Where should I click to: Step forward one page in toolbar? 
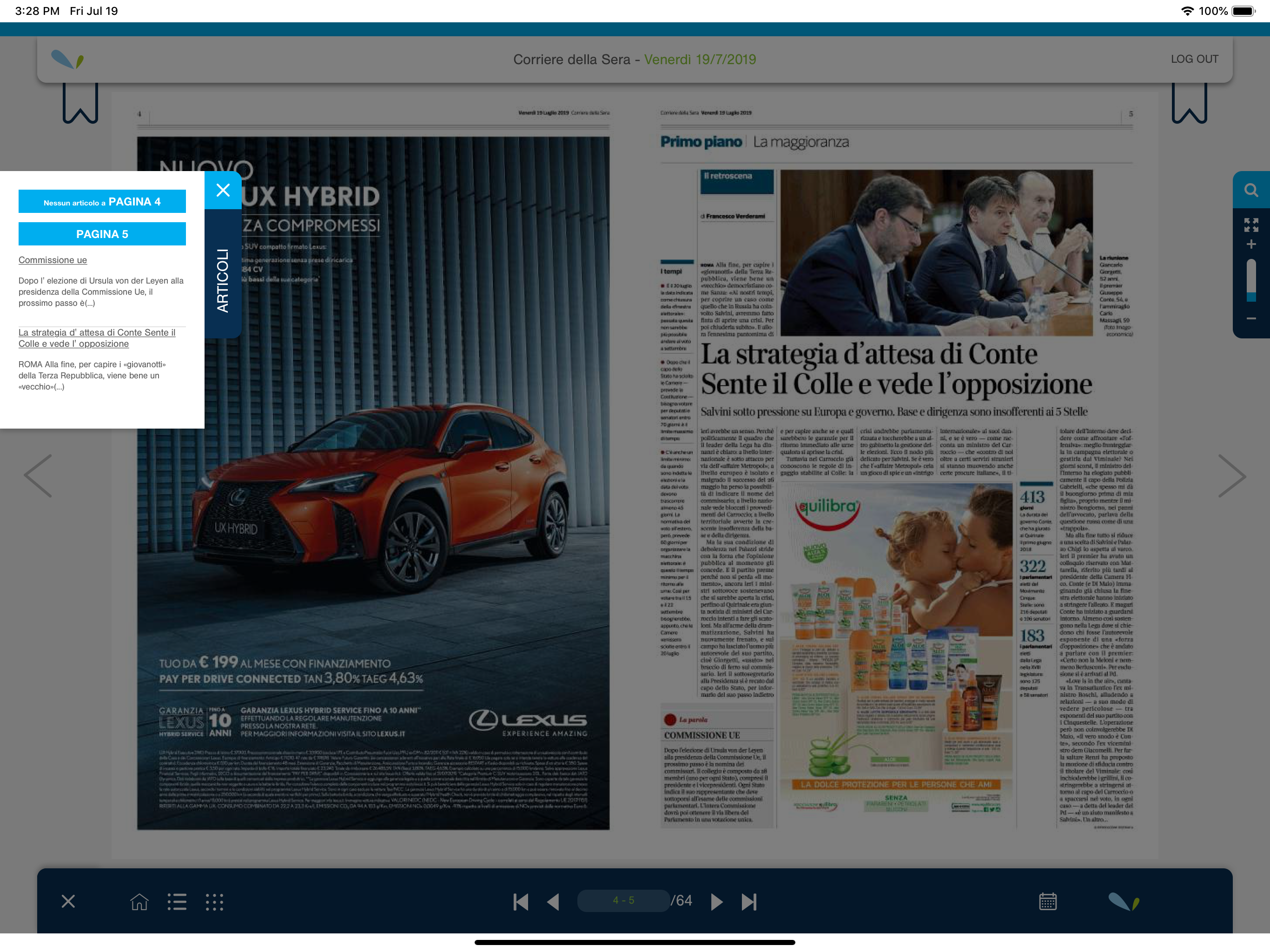pos(716,901)
